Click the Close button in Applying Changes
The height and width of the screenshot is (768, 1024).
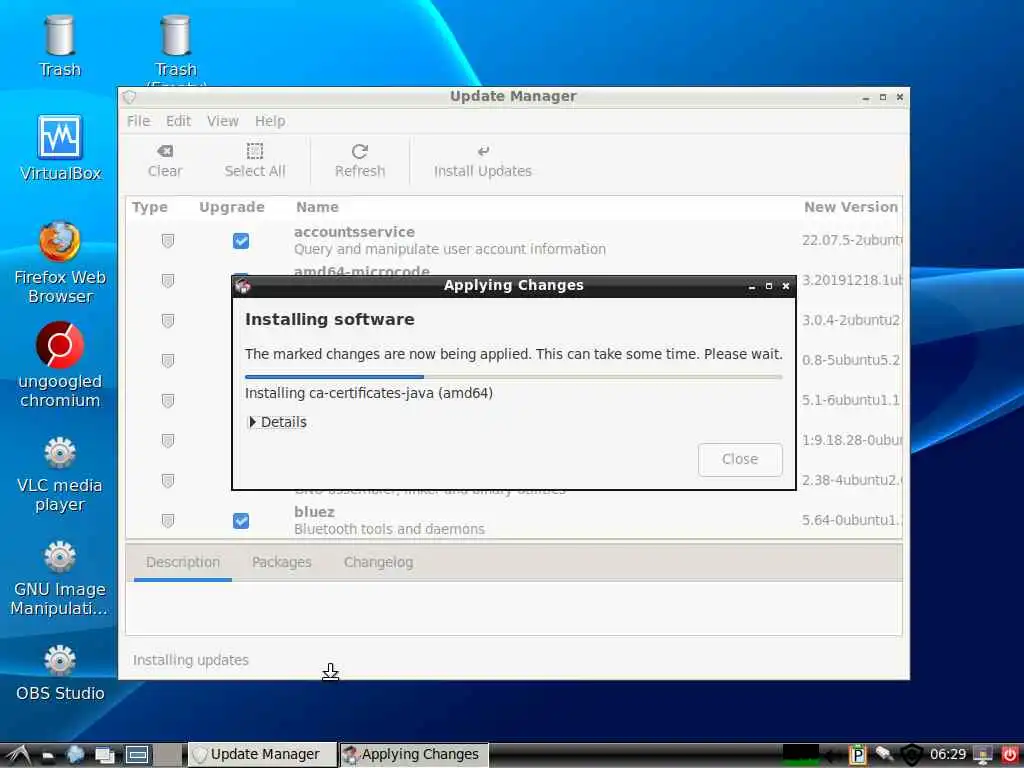click(x=740, y=460)
